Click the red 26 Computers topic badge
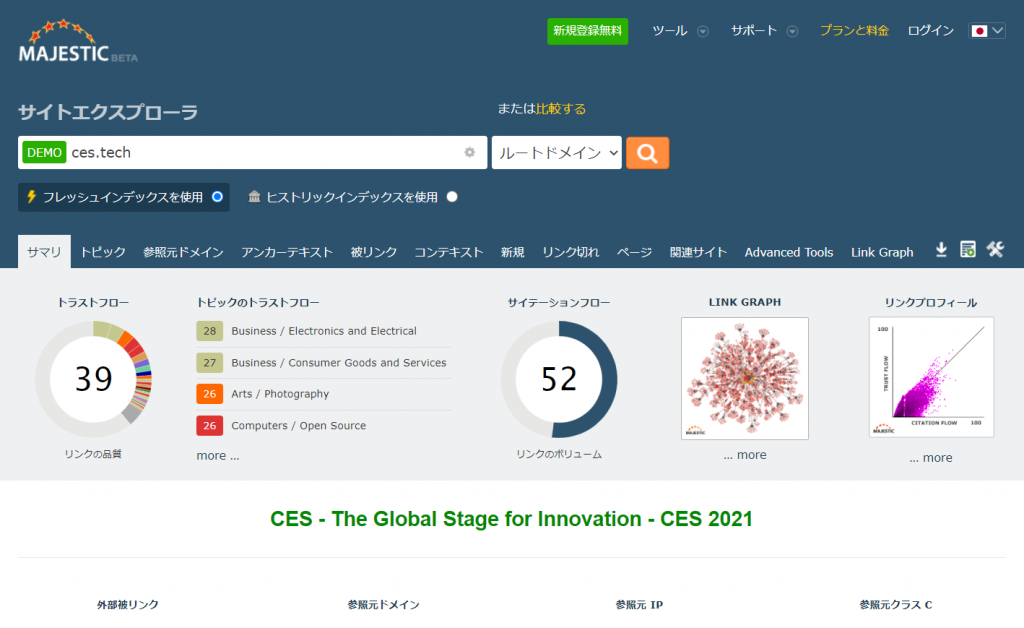Viewport: 1024px width, 628px height. [x=210, y=426]
